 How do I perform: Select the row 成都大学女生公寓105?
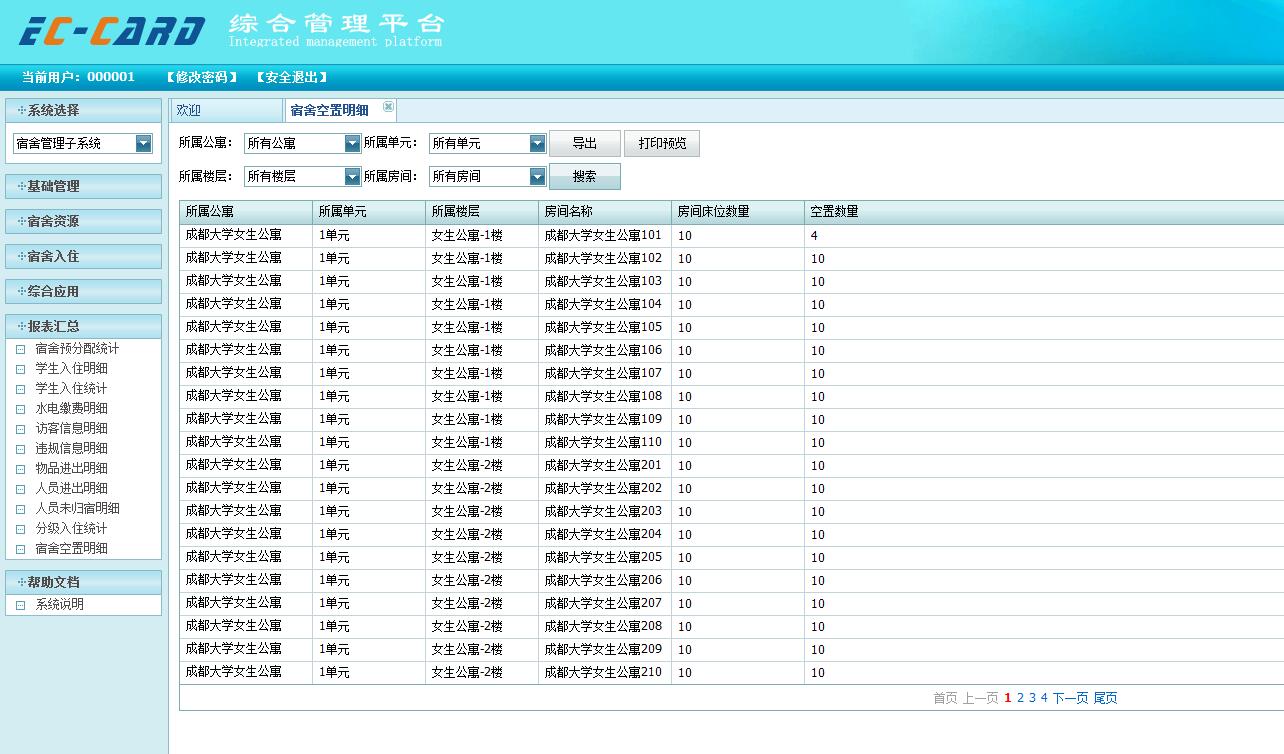point(732,328)
